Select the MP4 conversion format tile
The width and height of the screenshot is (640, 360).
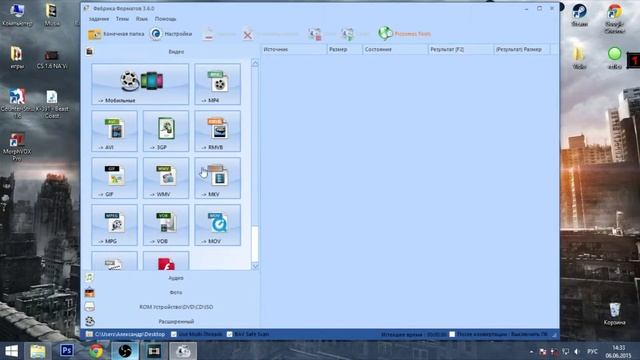click(218, 84)
